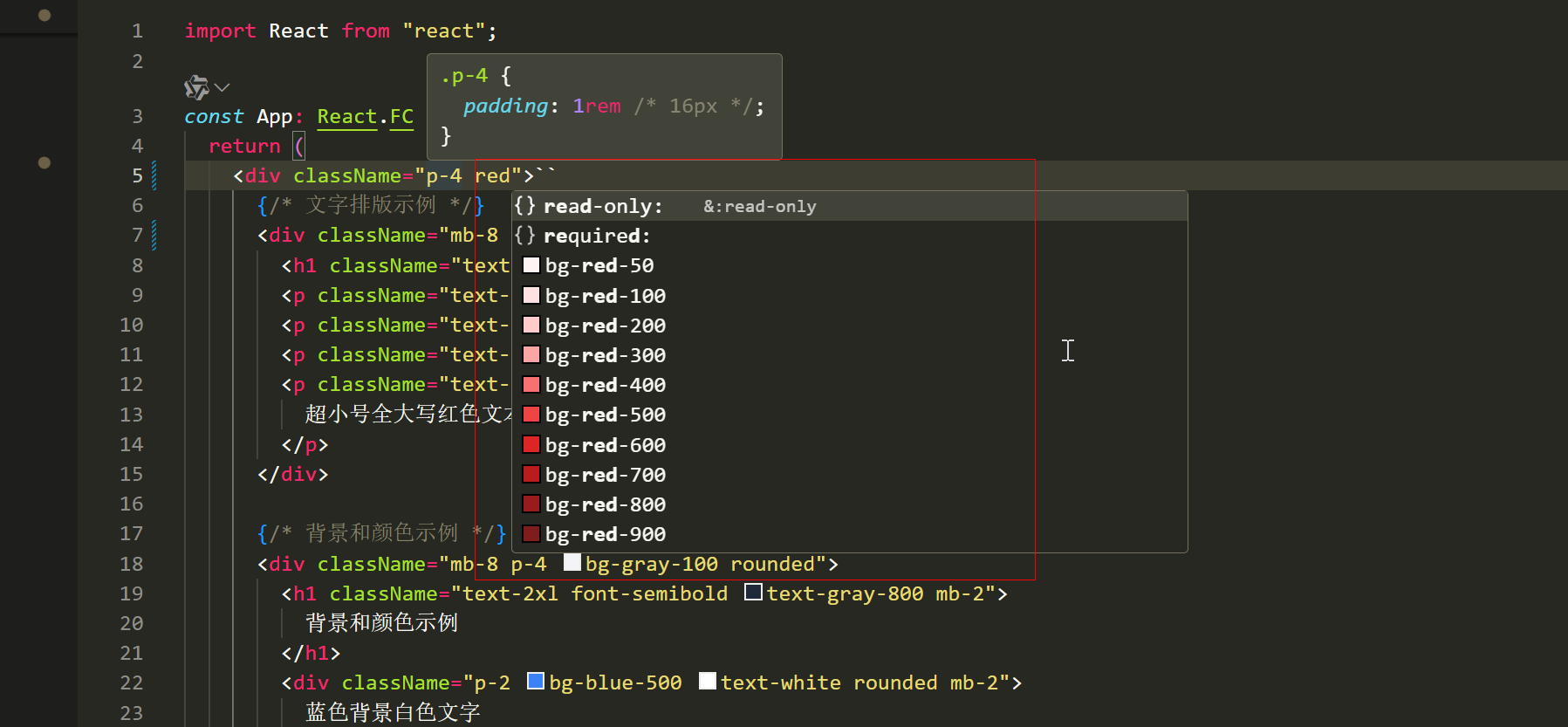
Task: Click the closing </div> tag on line 15
Action: click(293, 474)
